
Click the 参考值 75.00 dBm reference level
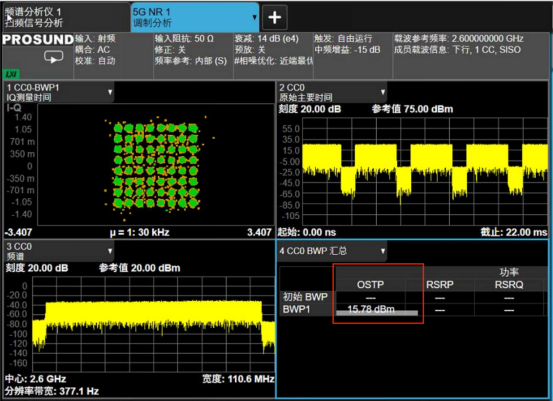coord(412,109)
